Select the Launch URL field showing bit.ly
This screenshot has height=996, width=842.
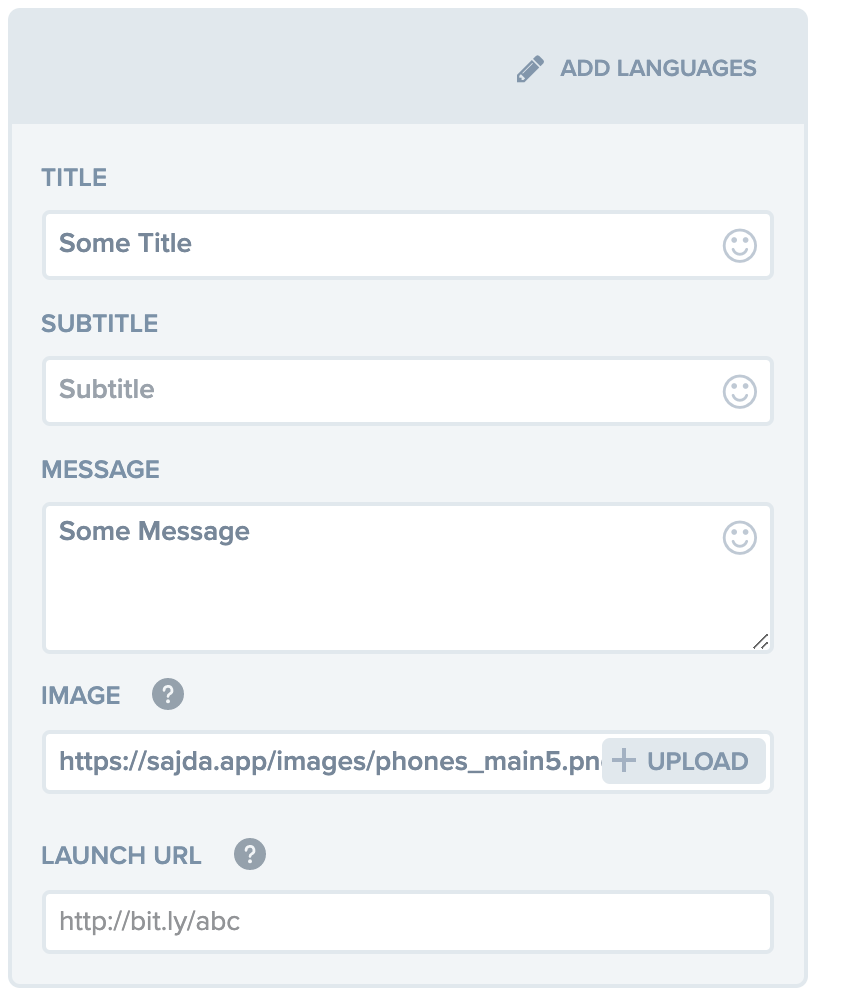(x=300, y=921)
